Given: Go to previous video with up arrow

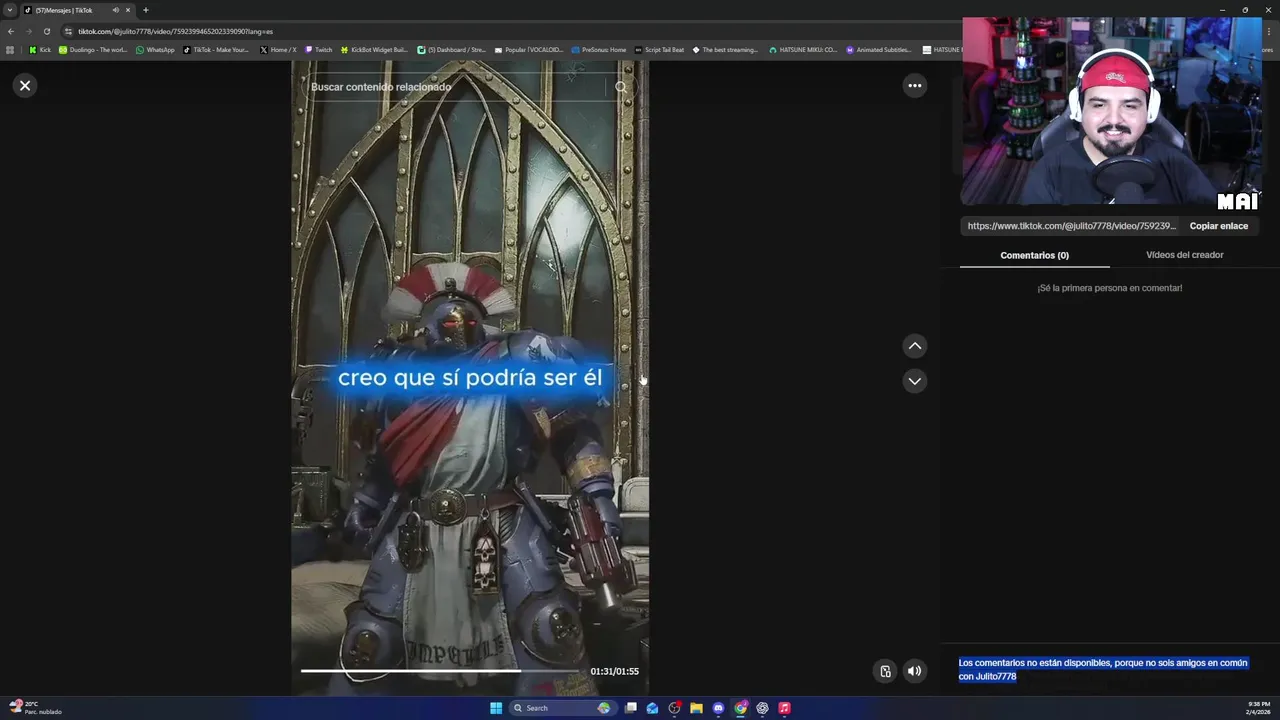Looking at the screenshot, I should [x=914, y=346].
